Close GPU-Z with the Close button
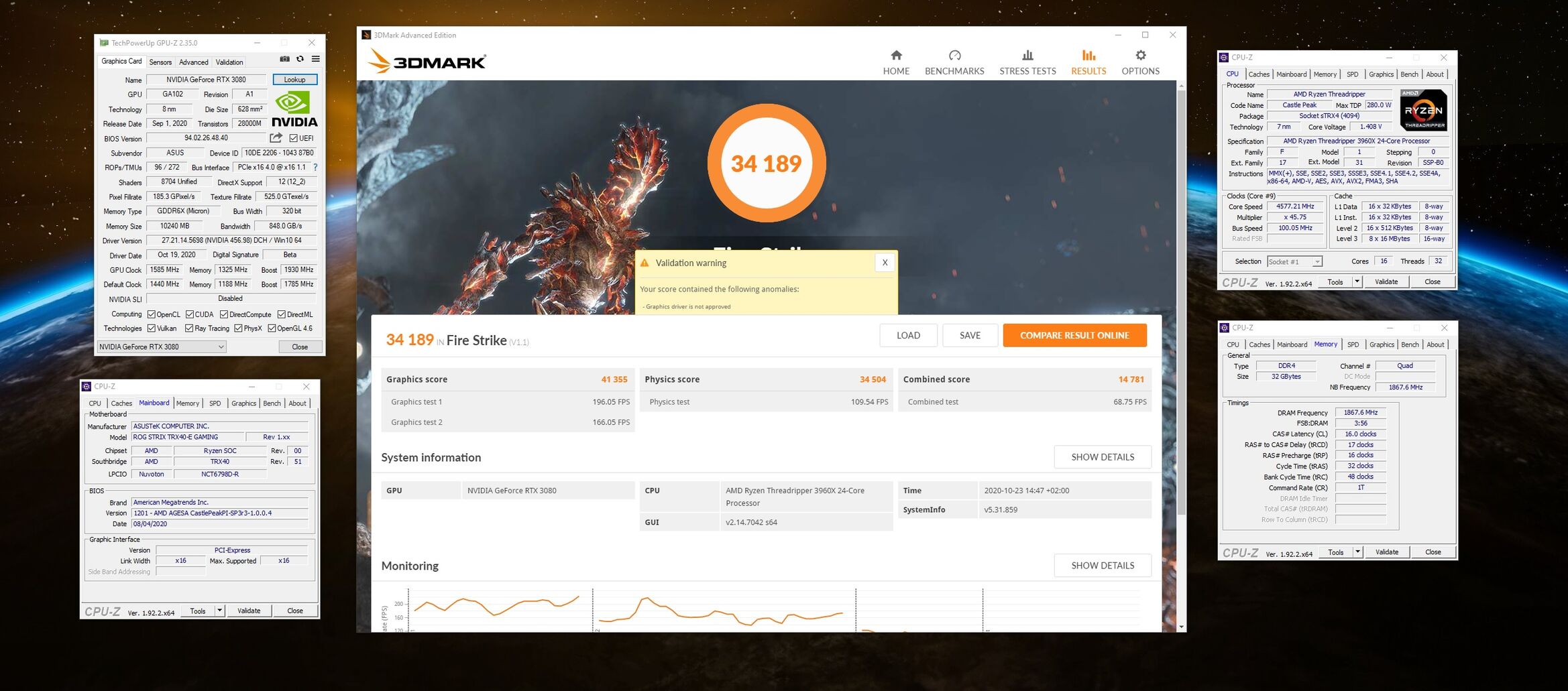 300,347
